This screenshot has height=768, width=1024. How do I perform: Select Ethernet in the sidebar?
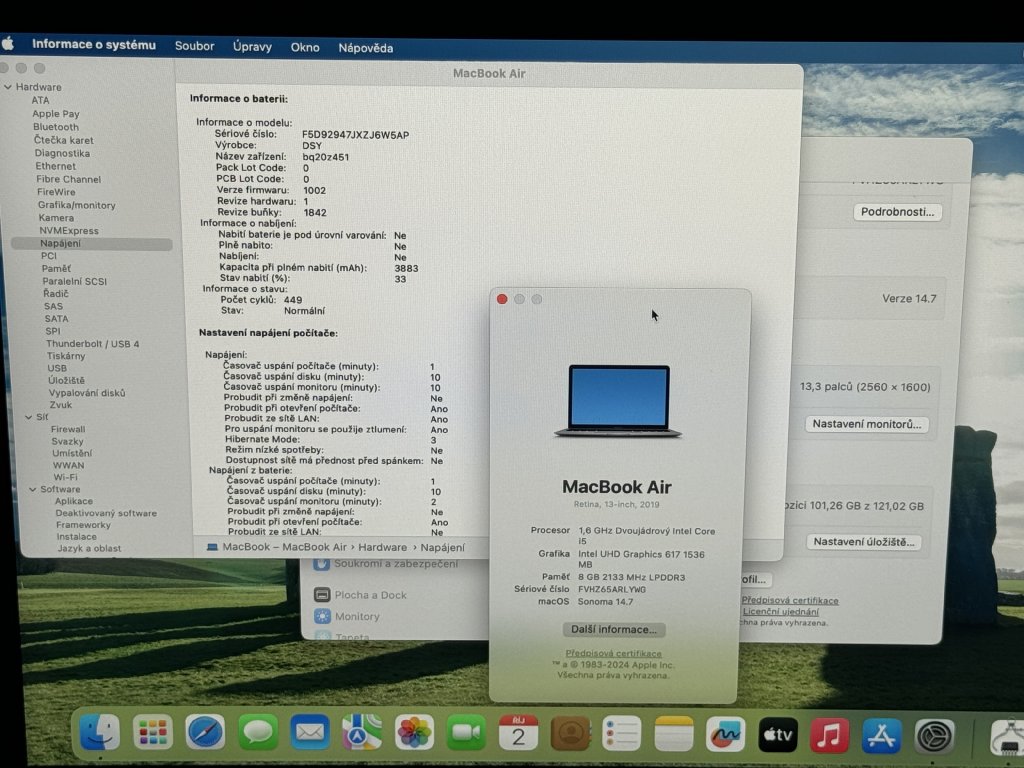point(56,166)
